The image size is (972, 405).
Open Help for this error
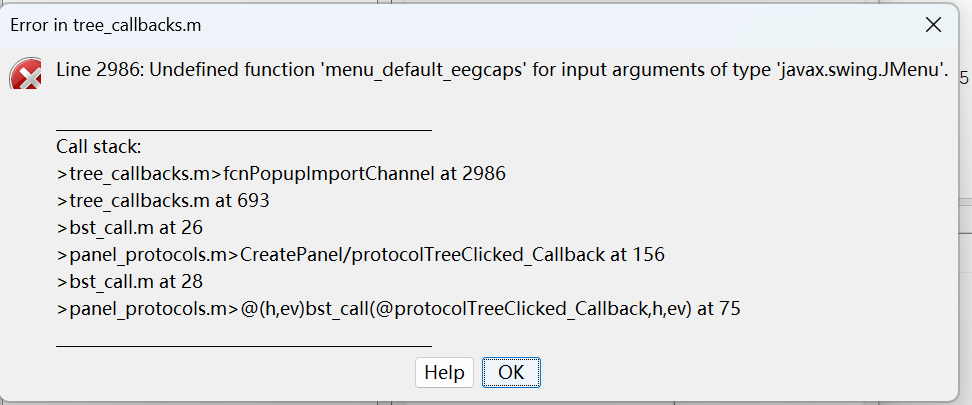click(x=444, y=372)
